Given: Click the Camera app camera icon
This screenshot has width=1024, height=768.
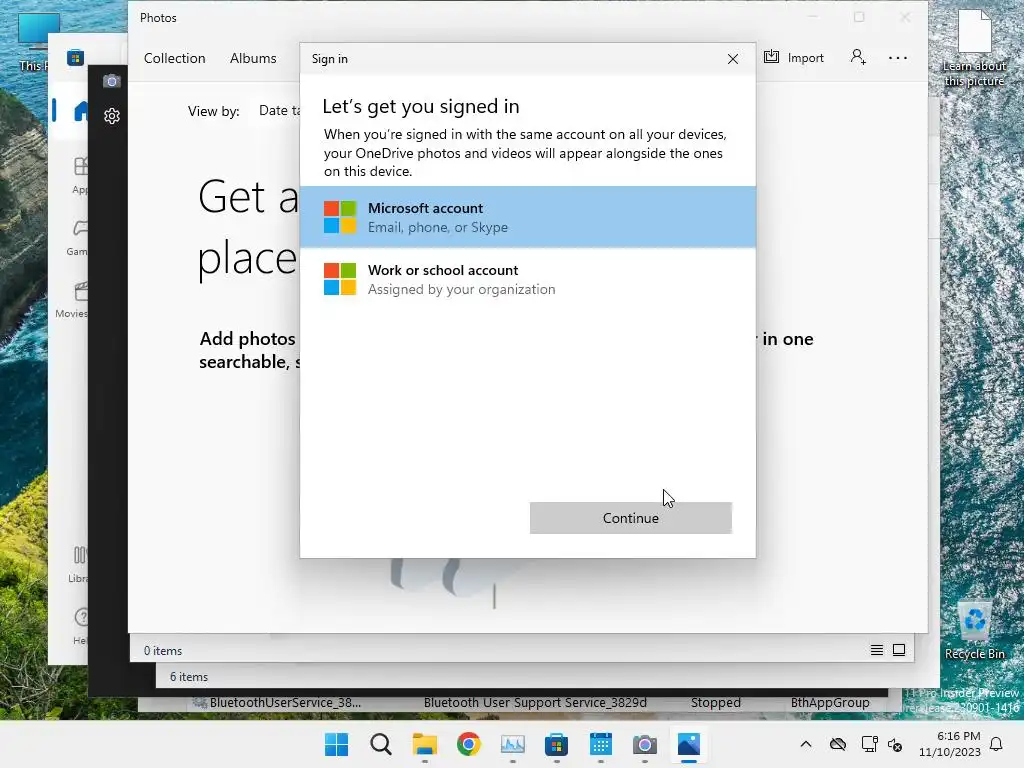Looking at the screenshot, I should (x=112, y=81).
